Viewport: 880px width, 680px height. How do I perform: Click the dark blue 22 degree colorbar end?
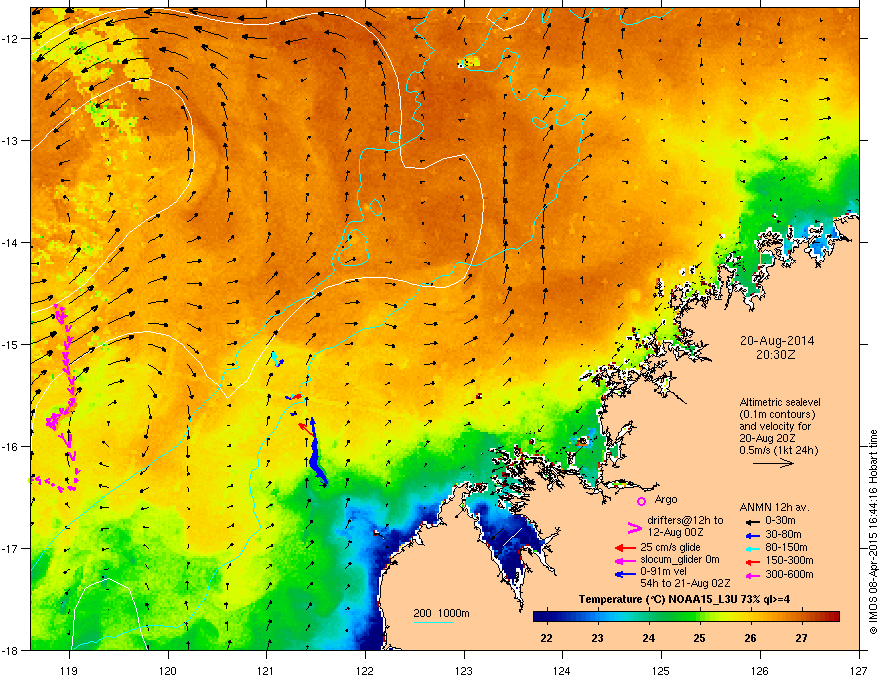tap(538, 617)
